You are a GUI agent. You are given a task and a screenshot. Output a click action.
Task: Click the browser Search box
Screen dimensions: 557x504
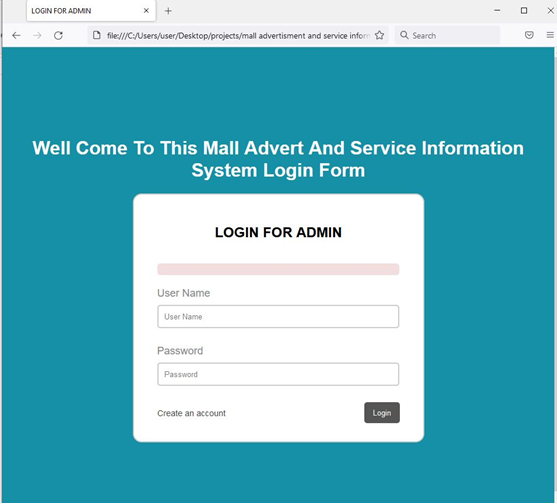point(447,36)
